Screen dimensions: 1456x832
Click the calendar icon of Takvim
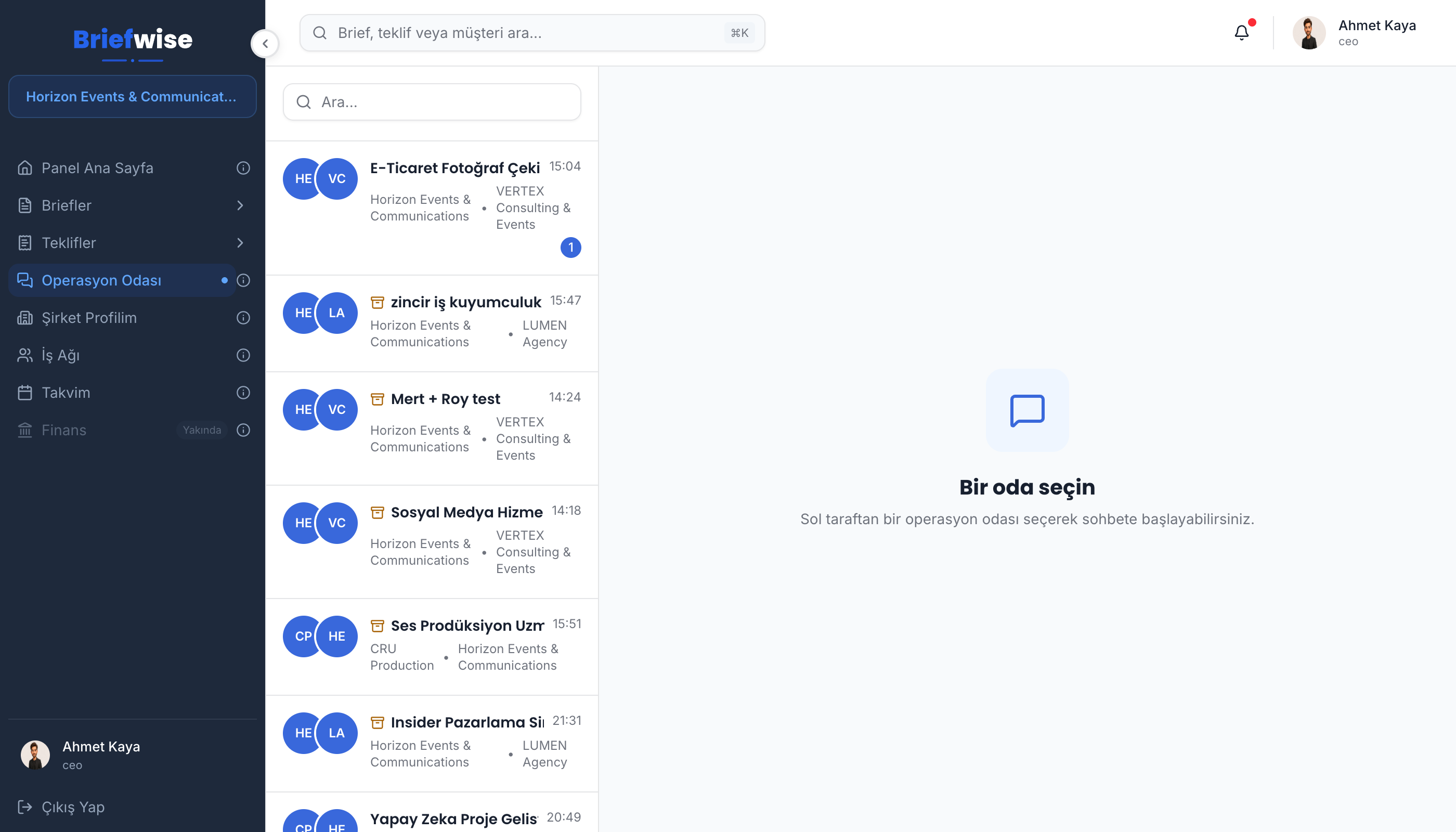click(24, 393)
